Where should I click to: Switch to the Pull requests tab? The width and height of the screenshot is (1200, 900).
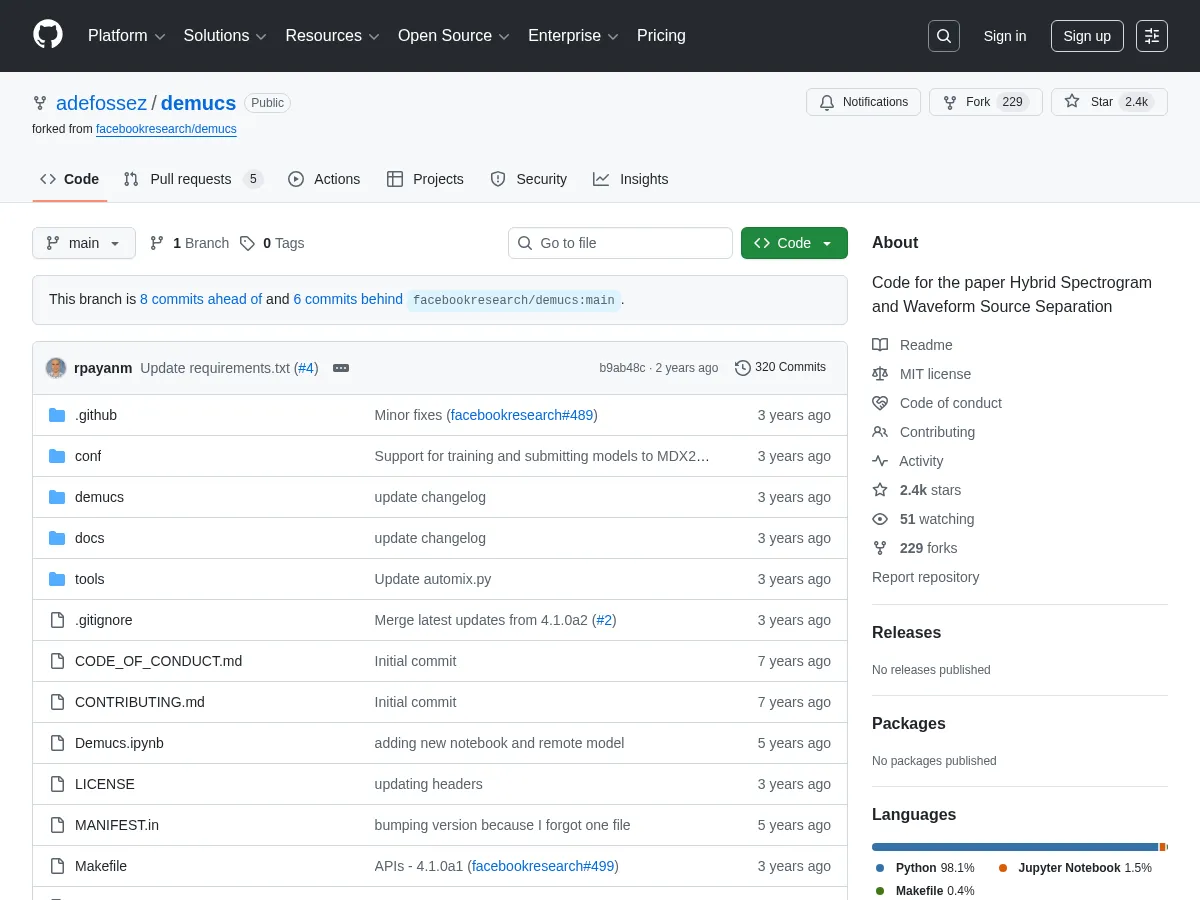pos(191,179)
